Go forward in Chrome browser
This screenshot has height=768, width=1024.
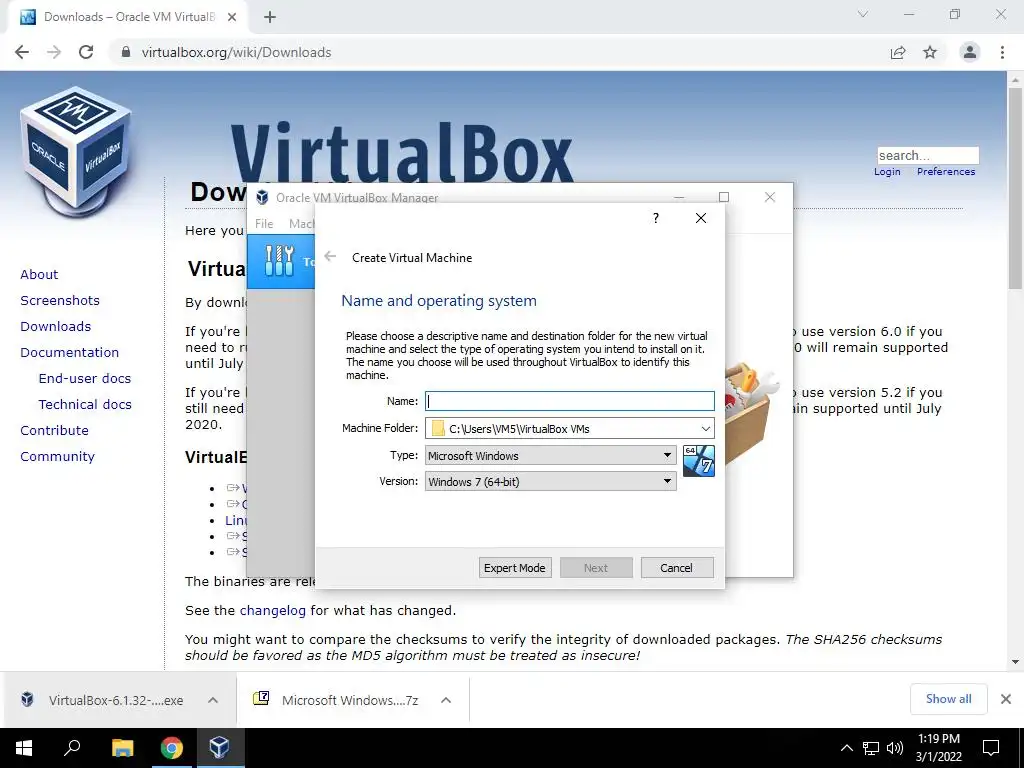tap(54, 52)
